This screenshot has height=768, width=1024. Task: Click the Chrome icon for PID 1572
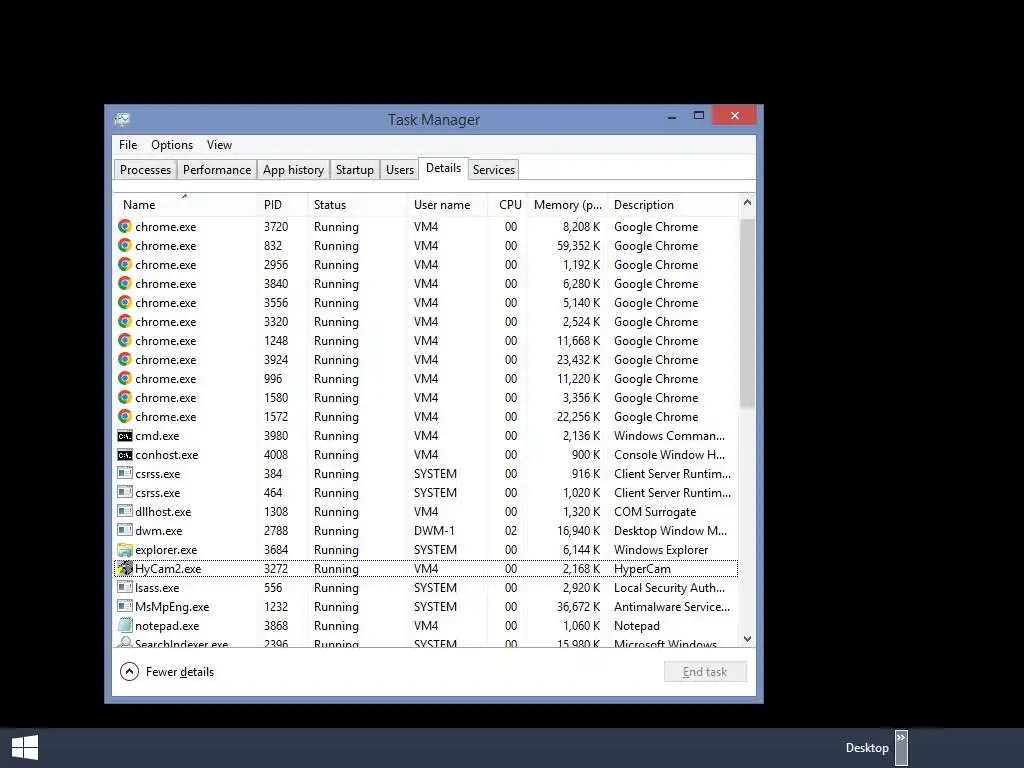tap(125, 416)
